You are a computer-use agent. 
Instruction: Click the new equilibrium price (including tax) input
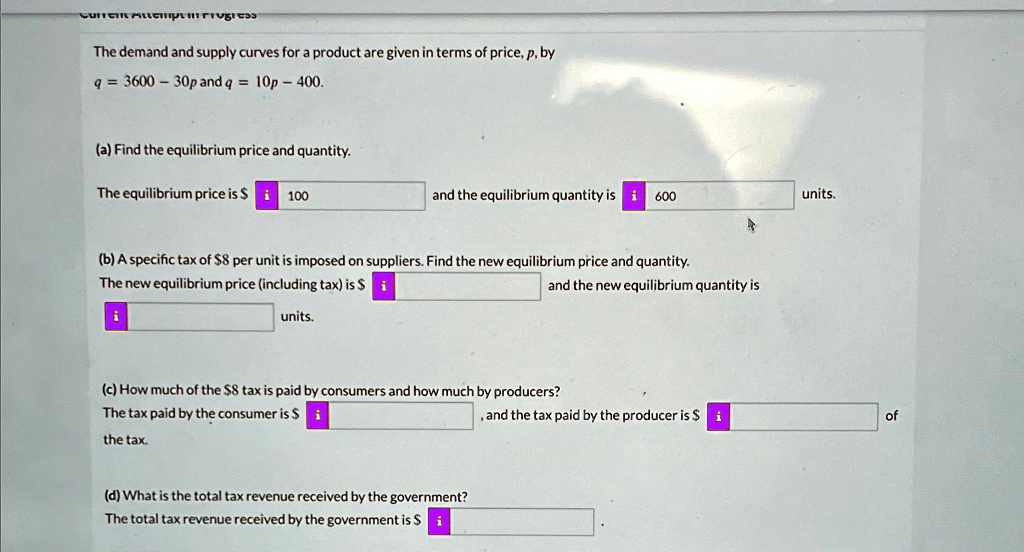468,286
